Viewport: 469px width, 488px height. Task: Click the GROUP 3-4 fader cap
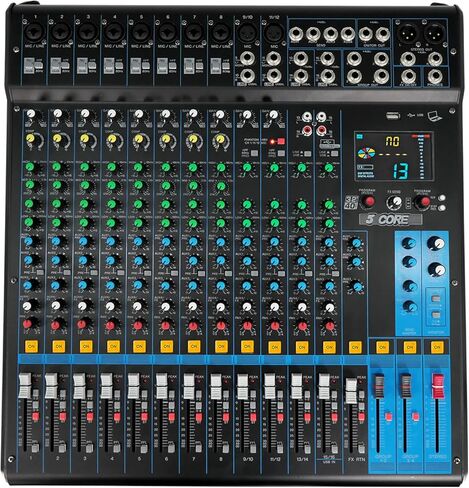pos(405,386)
